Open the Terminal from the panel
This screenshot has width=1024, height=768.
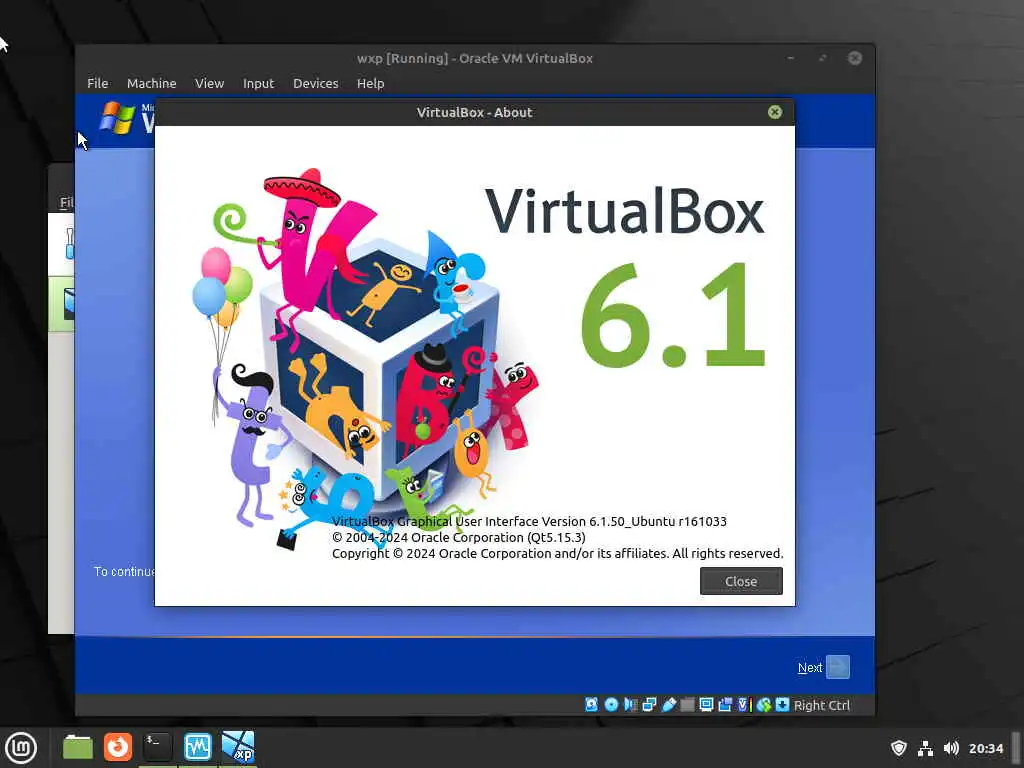(x=157, y=747)
